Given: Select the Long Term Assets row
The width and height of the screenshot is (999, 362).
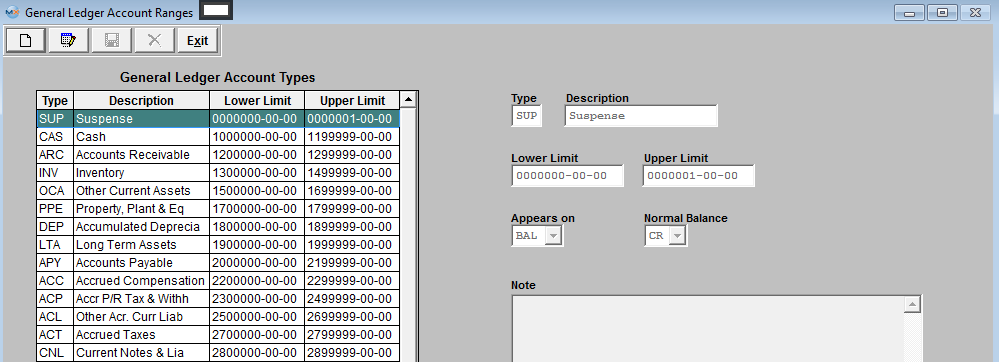Looking at the screenshot, I should tap(218, 245).
